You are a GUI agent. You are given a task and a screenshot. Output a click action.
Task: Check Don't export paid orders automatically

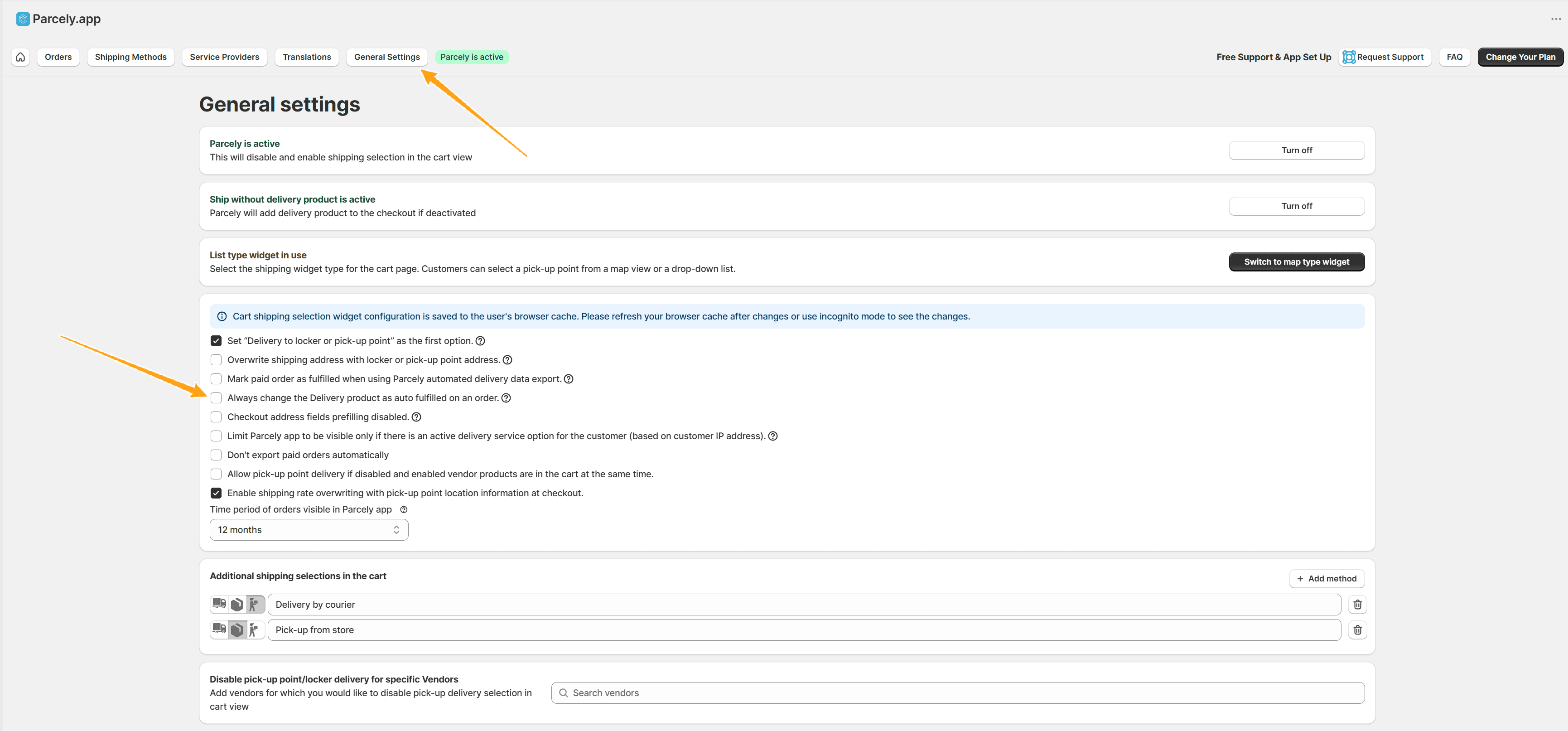tap(216, 455)
